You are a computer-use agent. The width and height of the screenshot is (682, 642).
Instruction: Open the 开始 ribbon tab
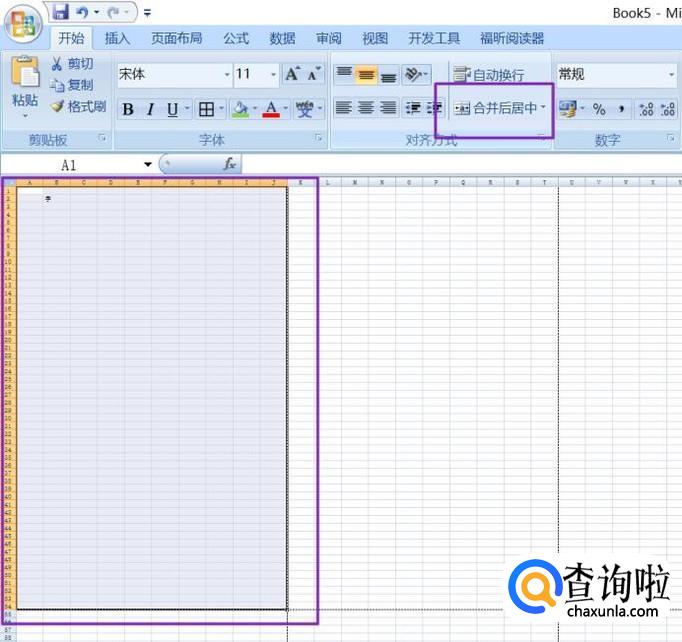coord(71,38)
